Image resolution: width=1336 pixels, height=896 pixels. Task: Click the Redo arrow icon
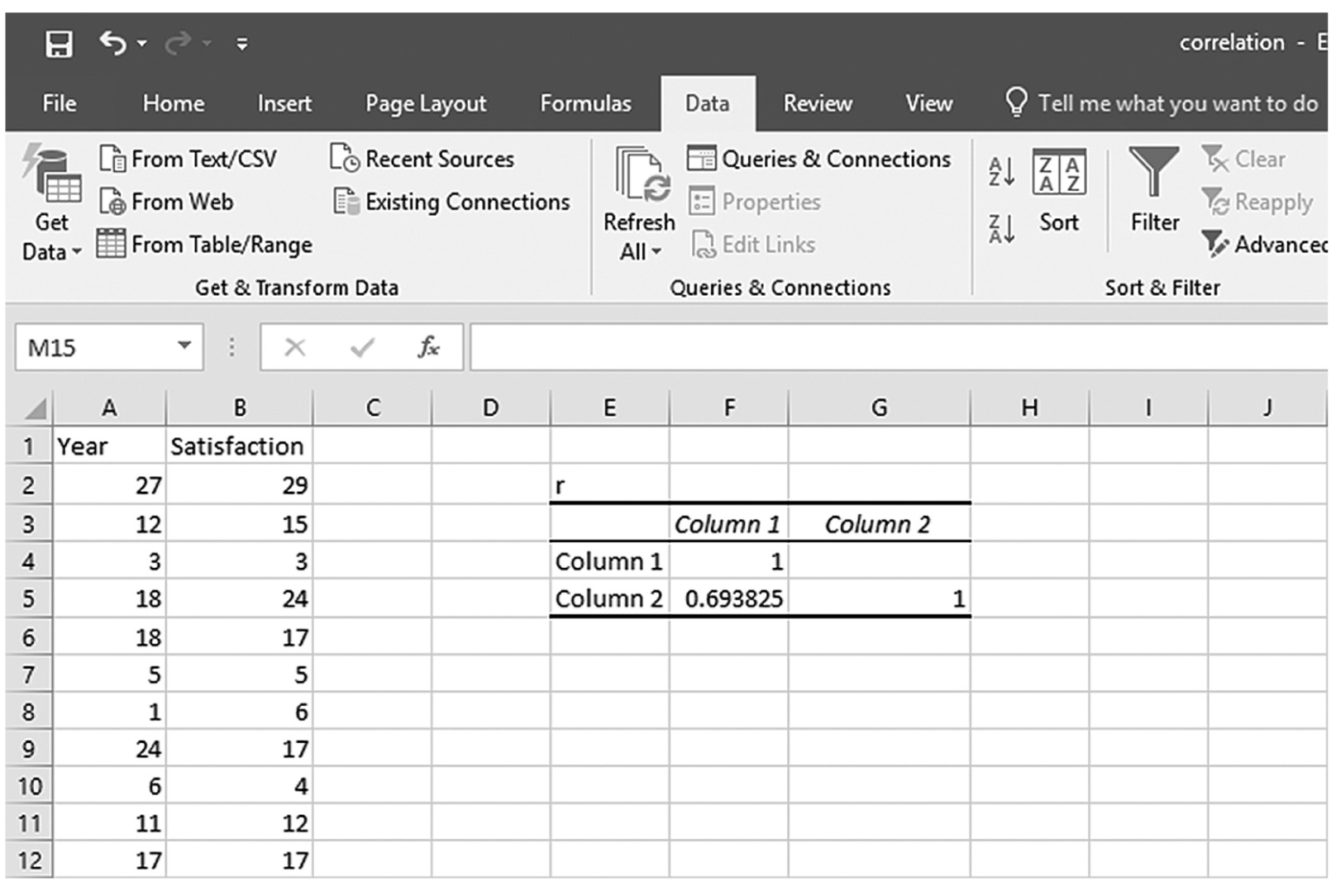178,43
